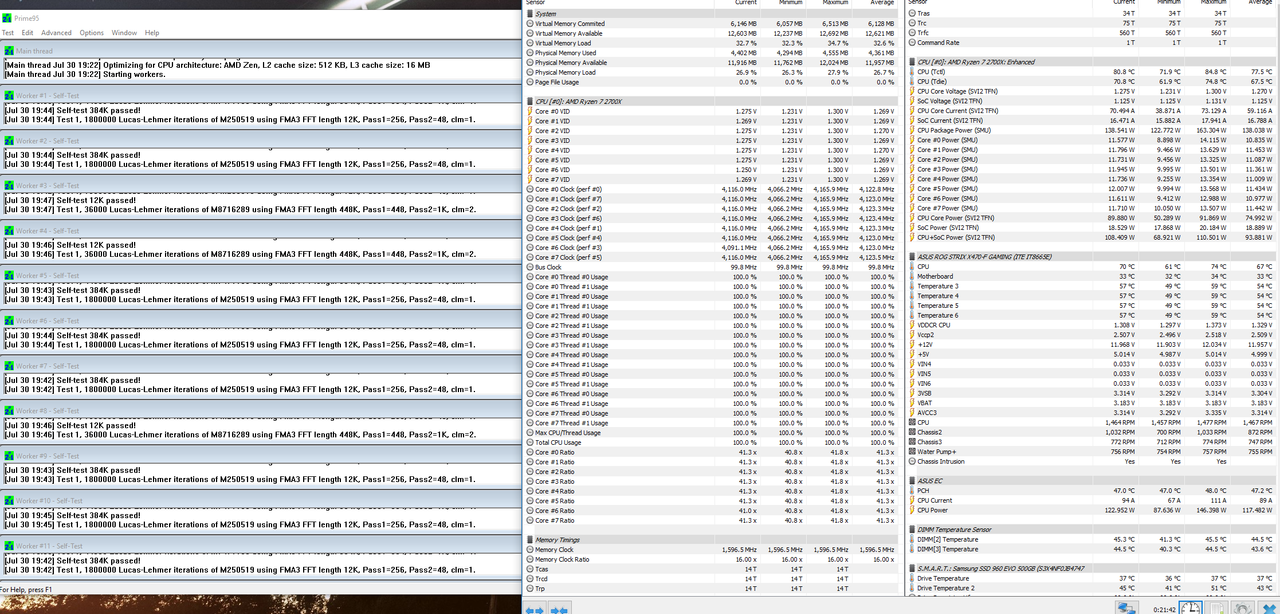1280x614 pixels.
Task: Select the Motherboard temperature row
Action: [1092, 277]
